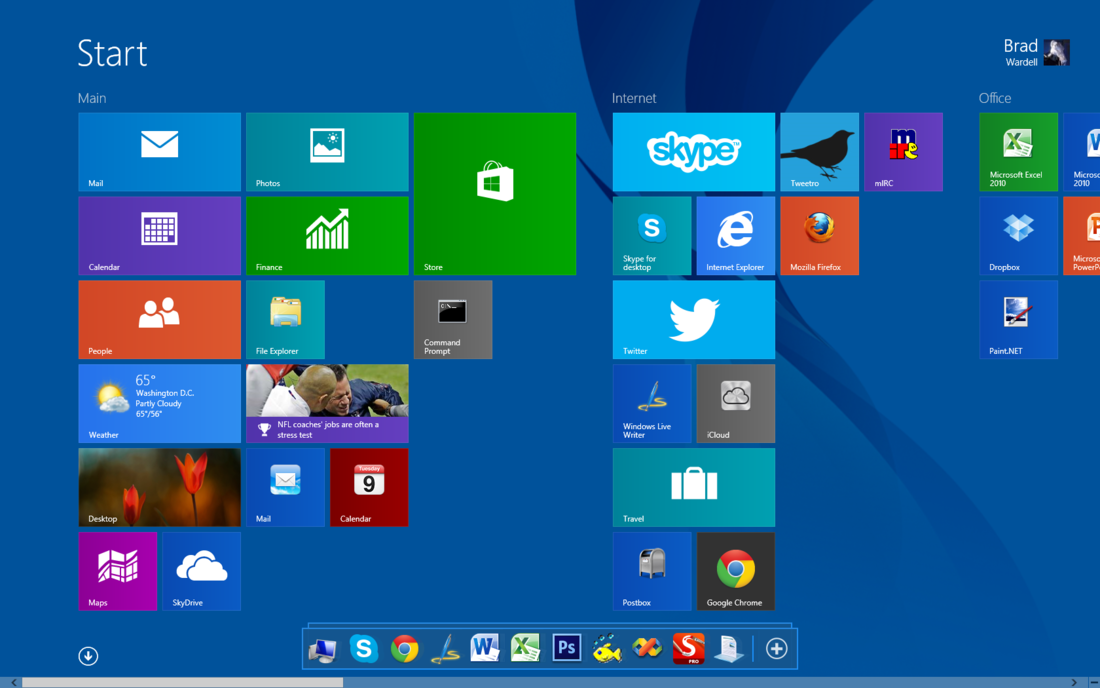1100x688 pixels.
Task: Click the horizontal scrollbar thumb
Action: click(182, 682)
